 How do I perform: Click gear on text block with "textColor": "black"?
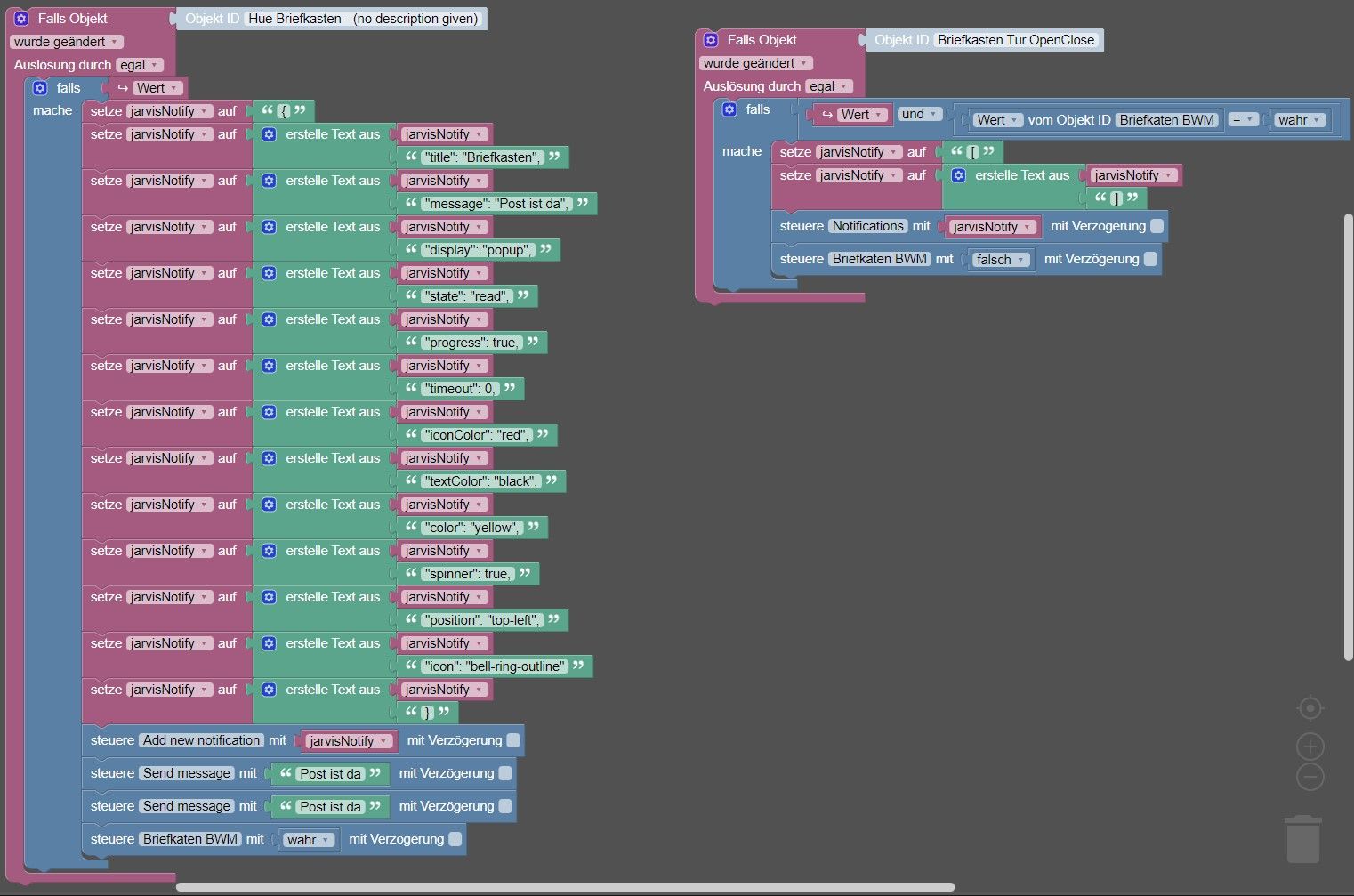(270, 458)
